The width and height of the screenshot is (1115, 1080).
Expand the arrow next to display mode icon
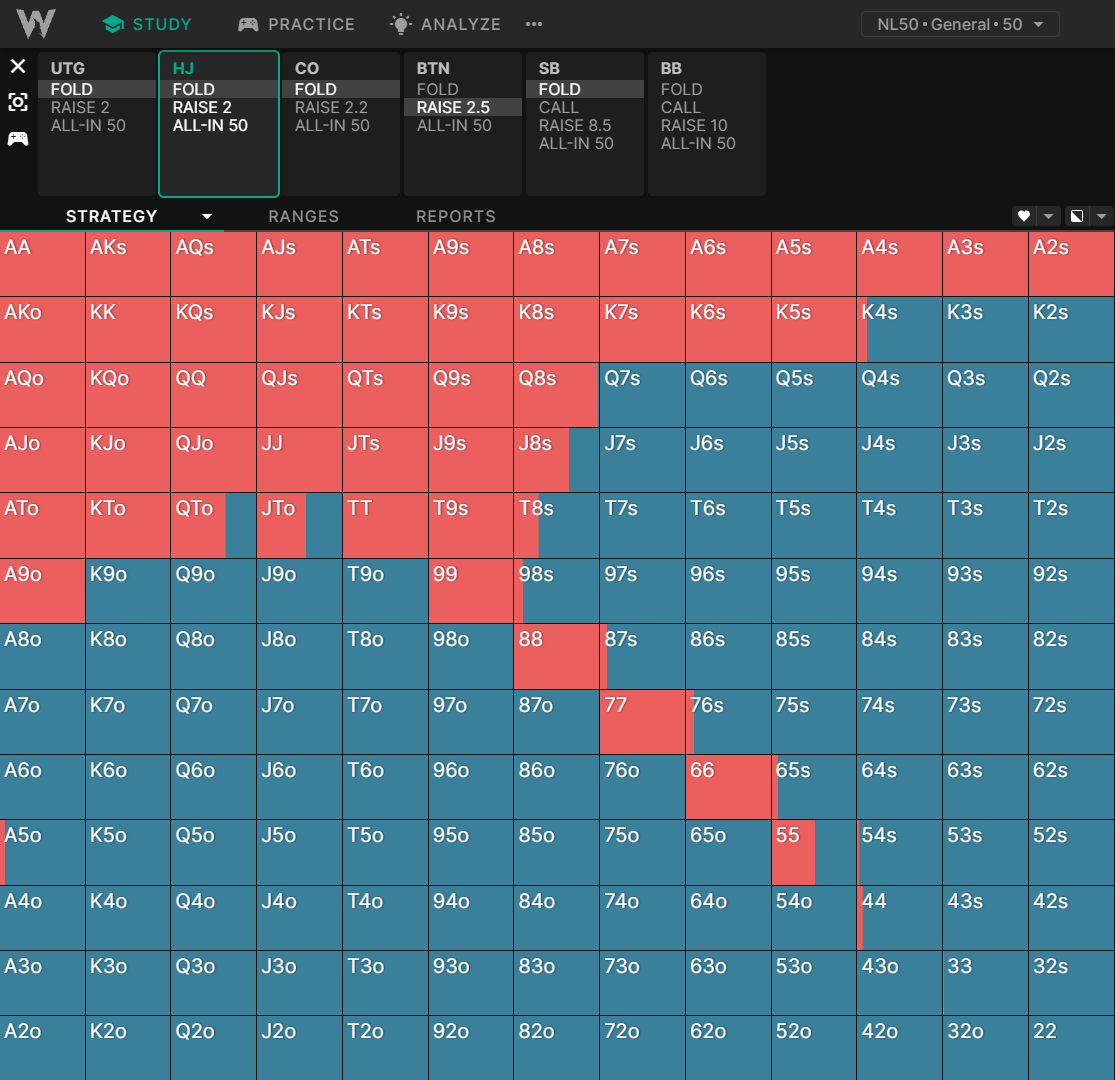coord(1101,216)
